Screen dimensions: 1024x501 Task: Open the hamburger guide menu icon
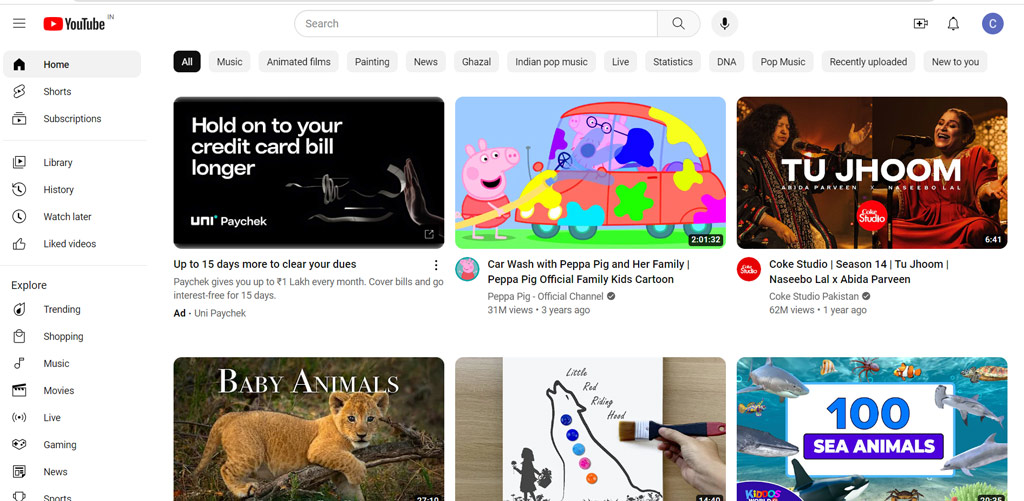tap(19, 24)
